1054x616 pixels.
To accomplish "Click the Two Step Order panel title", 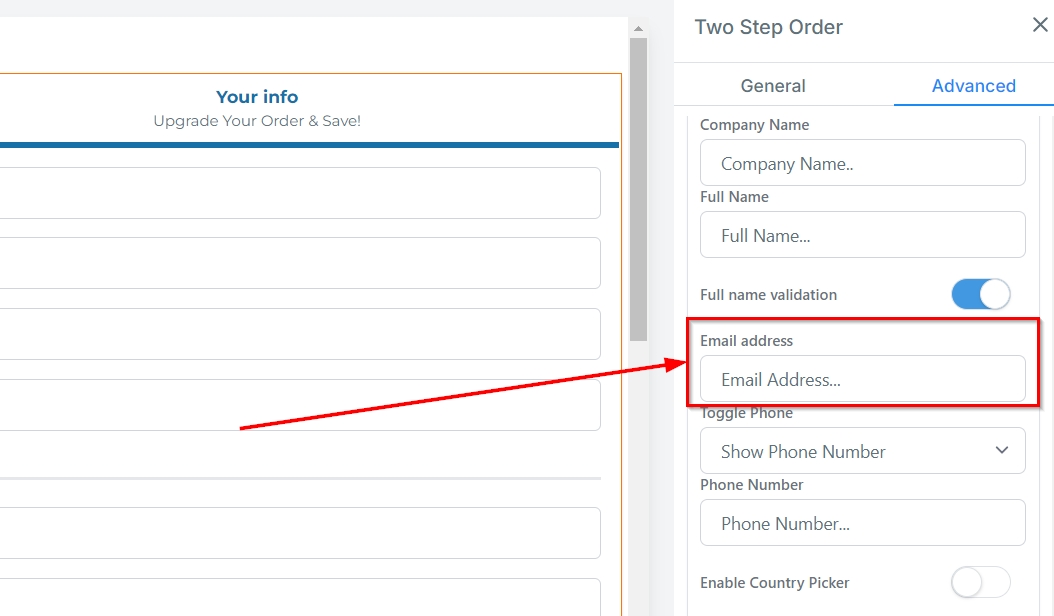I will tap(768, 27).
